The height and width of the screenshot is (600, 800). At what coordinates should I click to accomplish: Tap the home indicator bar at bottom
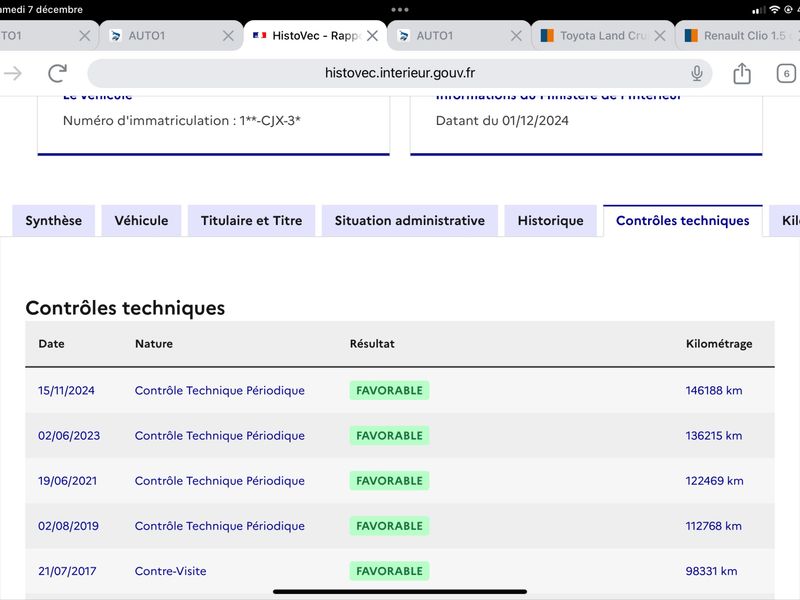[x=400, y=592]
